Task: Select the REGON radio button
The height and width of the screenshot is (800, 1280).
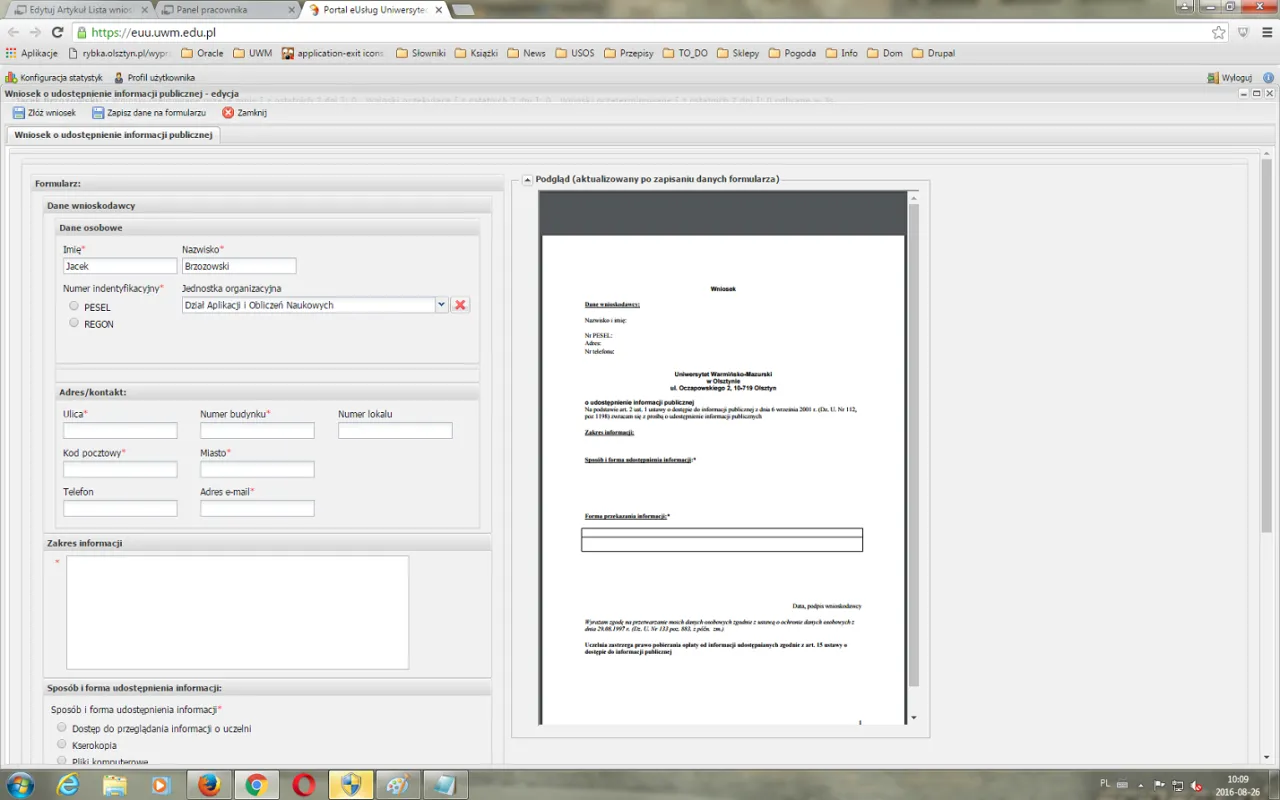Action: pos(74,323)
